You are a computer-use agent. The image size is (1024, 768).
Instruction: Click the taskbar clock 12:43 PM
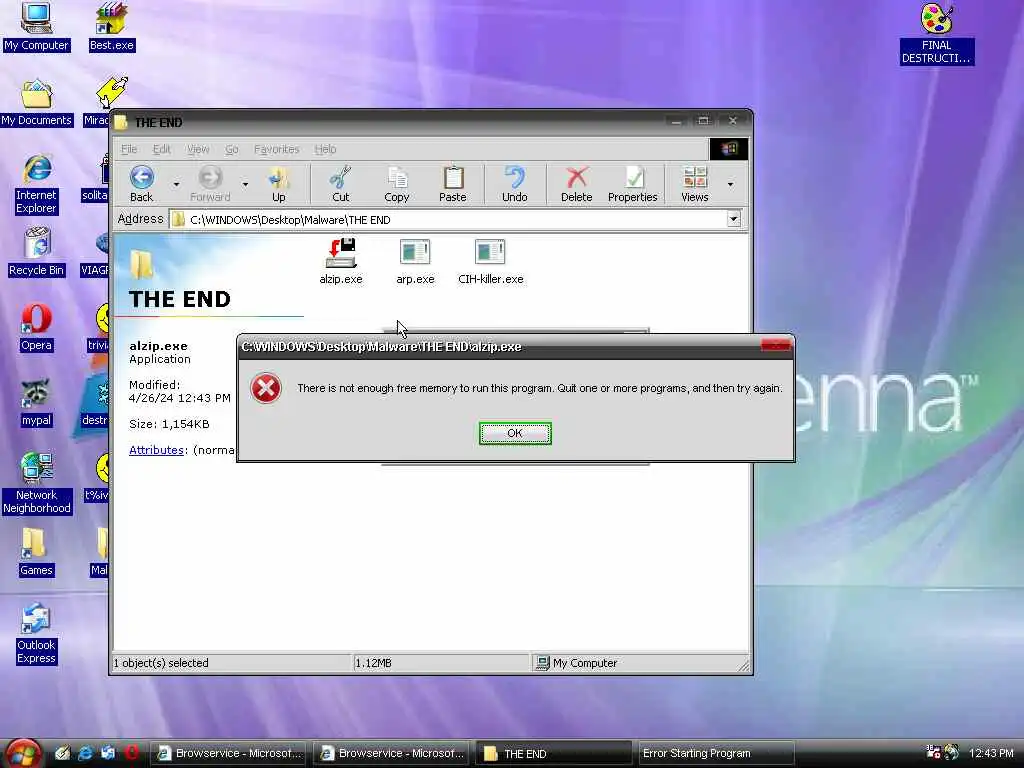click(991, 753)
